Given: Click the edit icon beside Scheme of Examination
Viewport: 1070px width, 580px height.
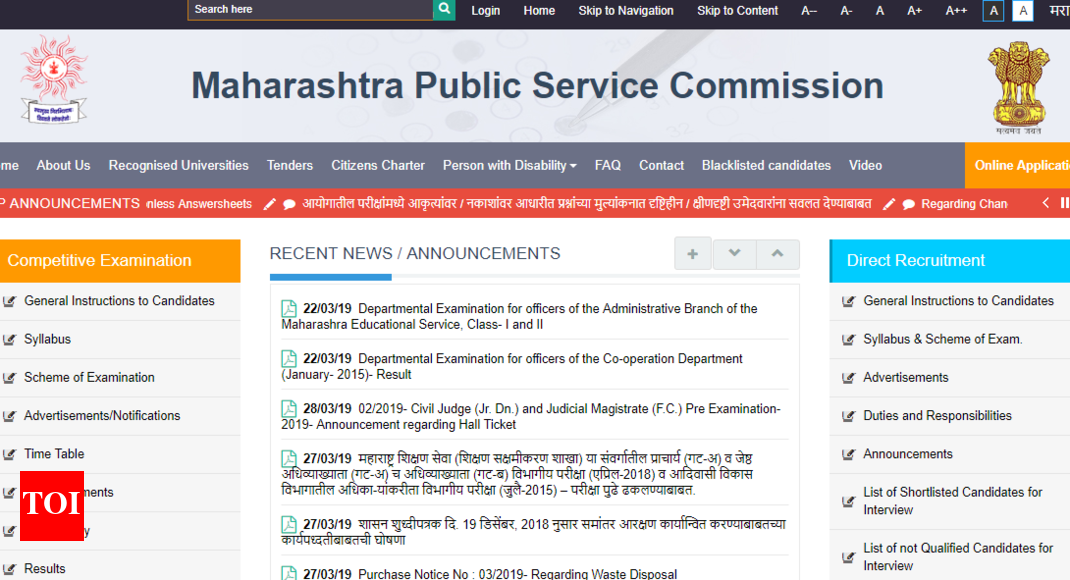Looking at the screenshot, I should click(x=10, y=377).
